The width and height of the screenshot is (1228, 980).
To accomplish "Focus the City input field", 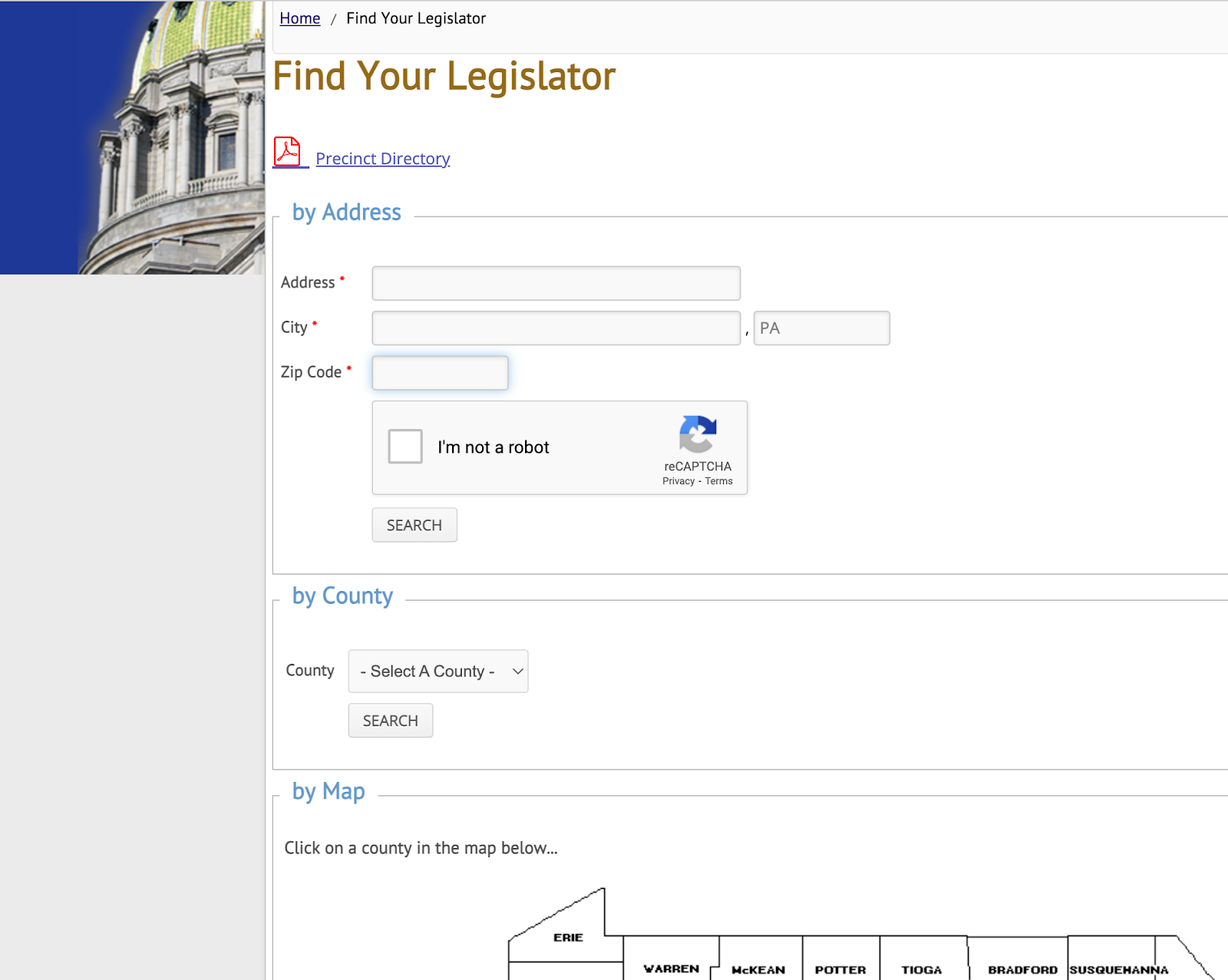I will coord(556,328).
